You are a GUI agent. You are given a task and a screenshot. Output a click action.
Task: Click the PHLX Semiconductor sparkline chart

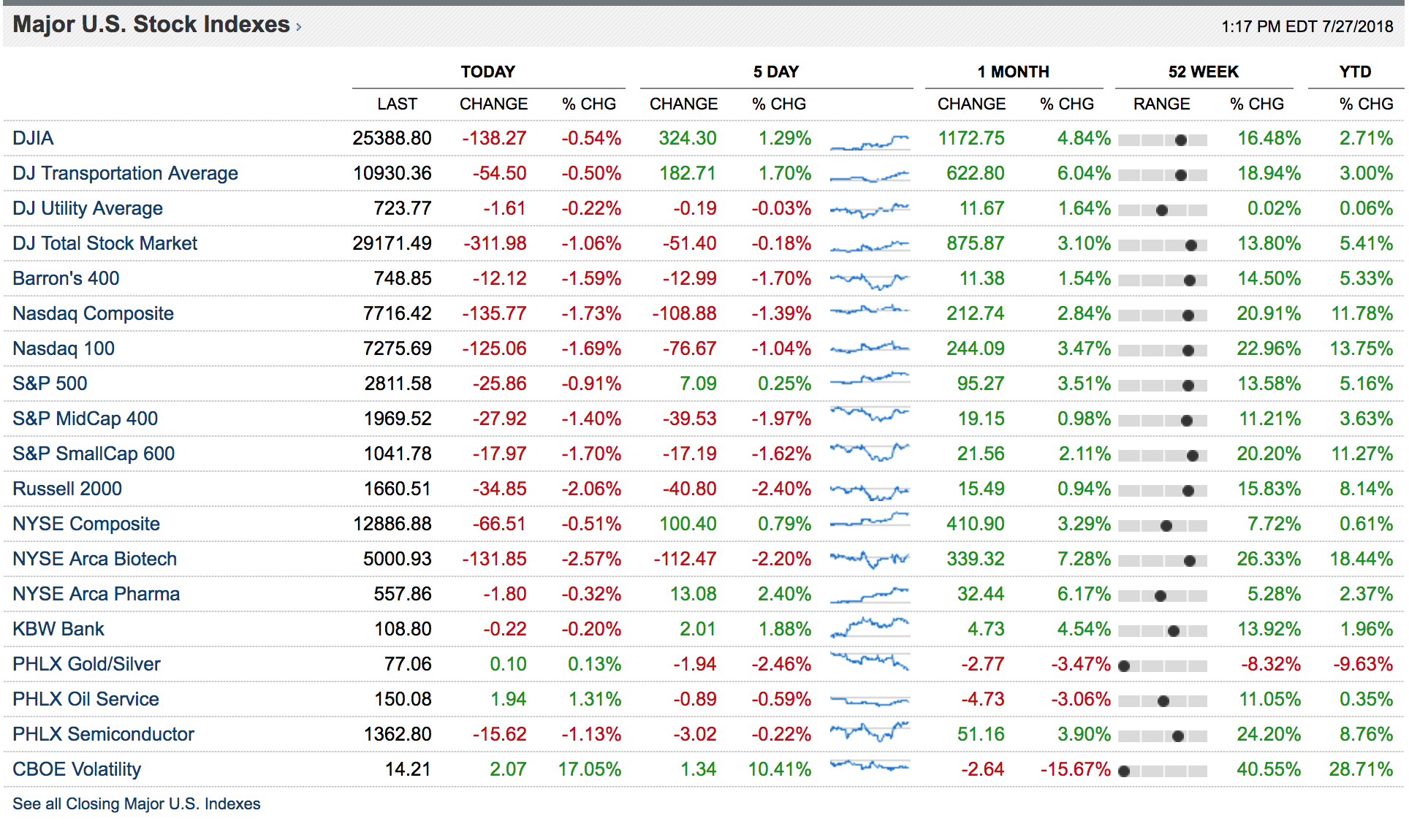pyautogui.click(x=870, y=731)
